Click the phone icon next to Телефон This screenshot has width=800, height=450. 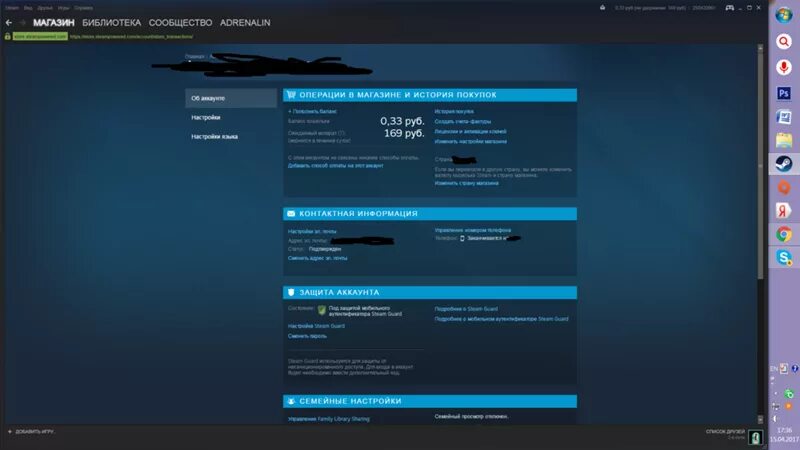(462, 238)
